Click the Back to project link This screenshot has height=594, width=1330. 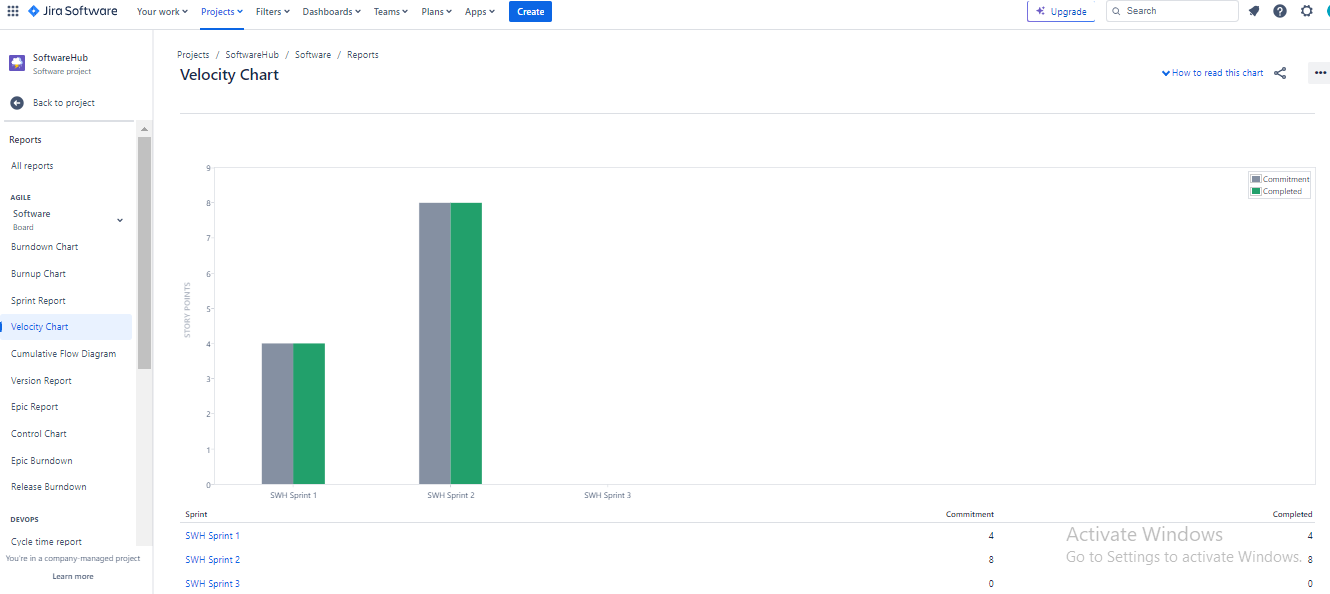pos(64,103)
